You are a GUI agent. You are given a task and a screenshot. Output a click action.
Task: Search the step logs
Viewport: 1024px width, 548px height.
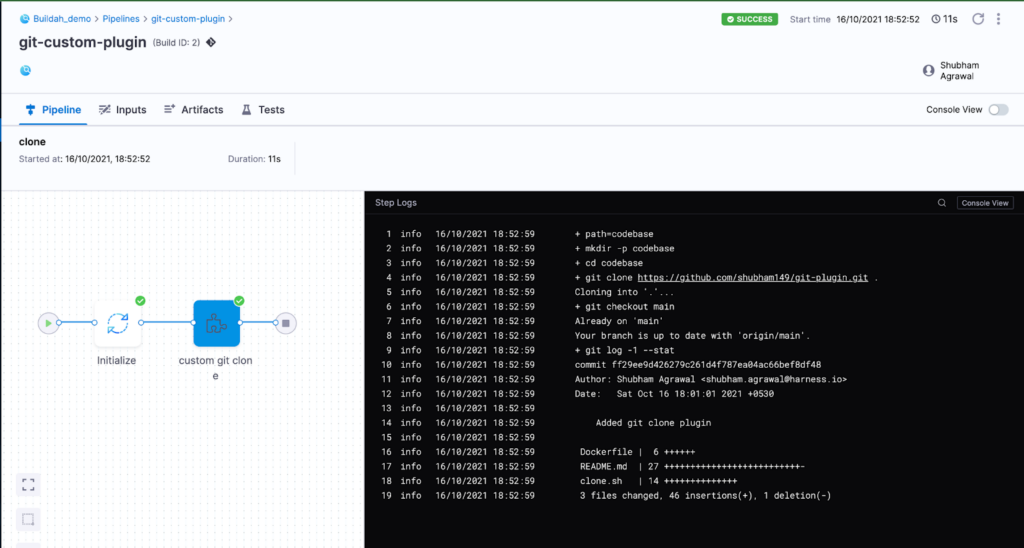(x=942, y=202)
